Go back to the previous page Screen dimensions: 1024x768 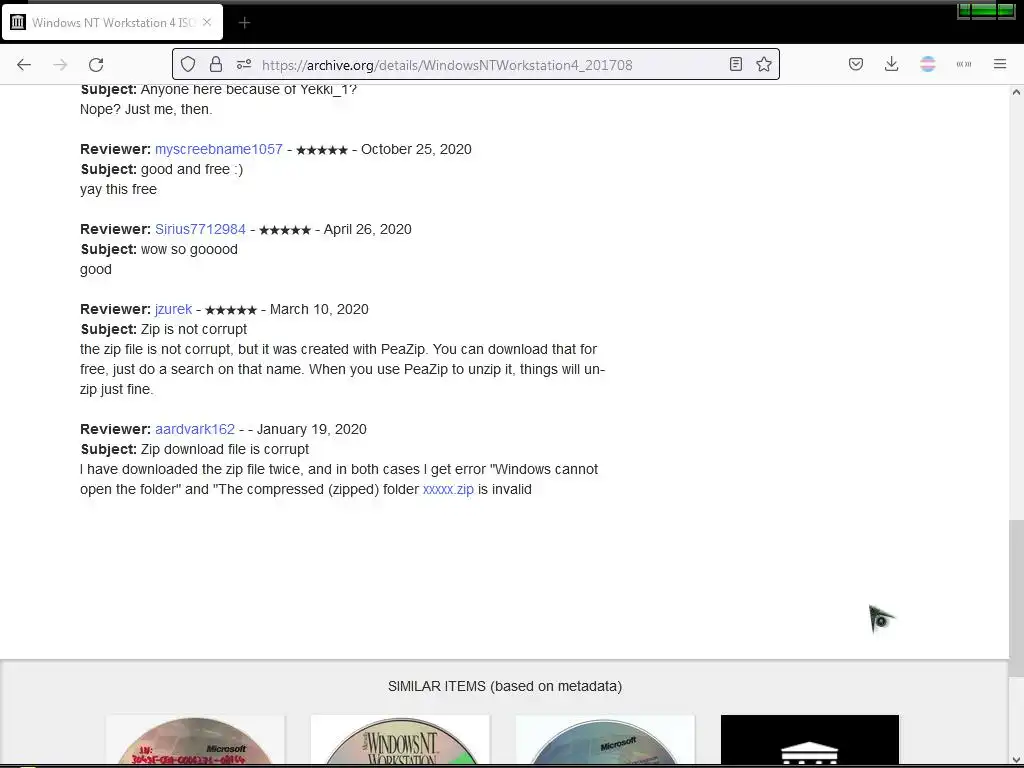[24, 65]
